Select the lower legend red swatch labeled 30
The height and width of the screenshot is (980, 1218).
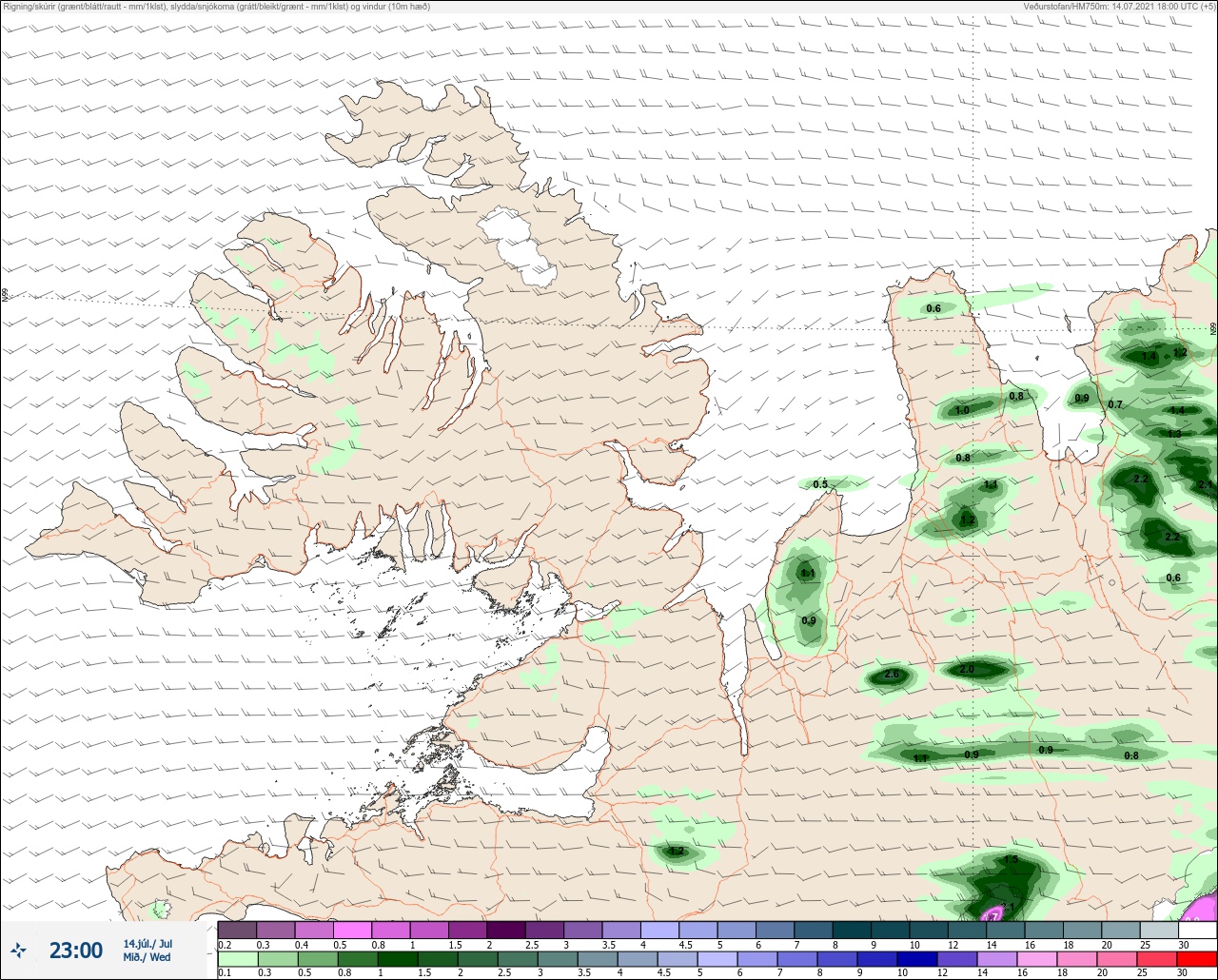pos(1197,959)
